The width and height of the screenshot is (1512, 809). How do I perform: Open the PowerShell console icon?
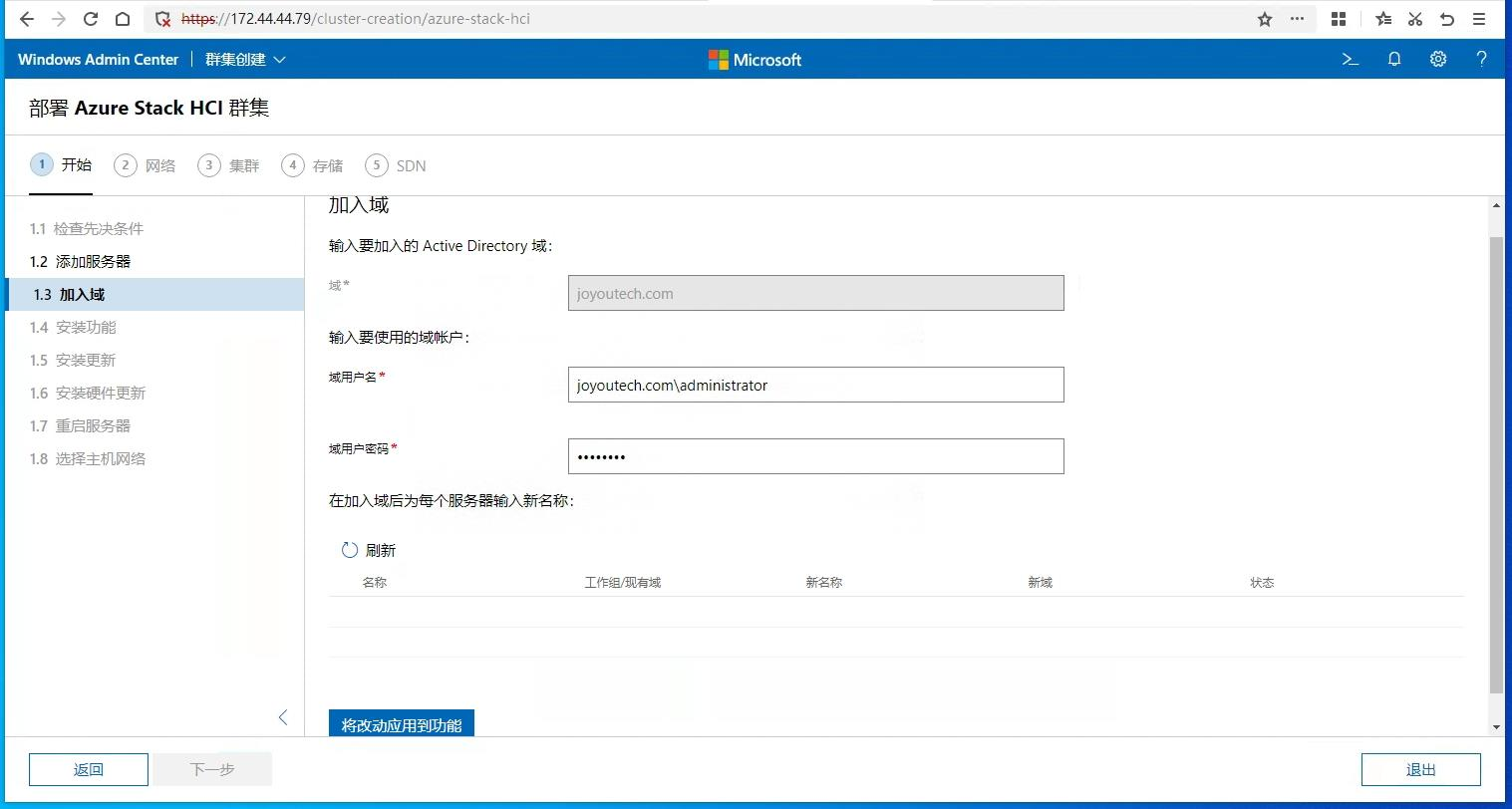1351,60
